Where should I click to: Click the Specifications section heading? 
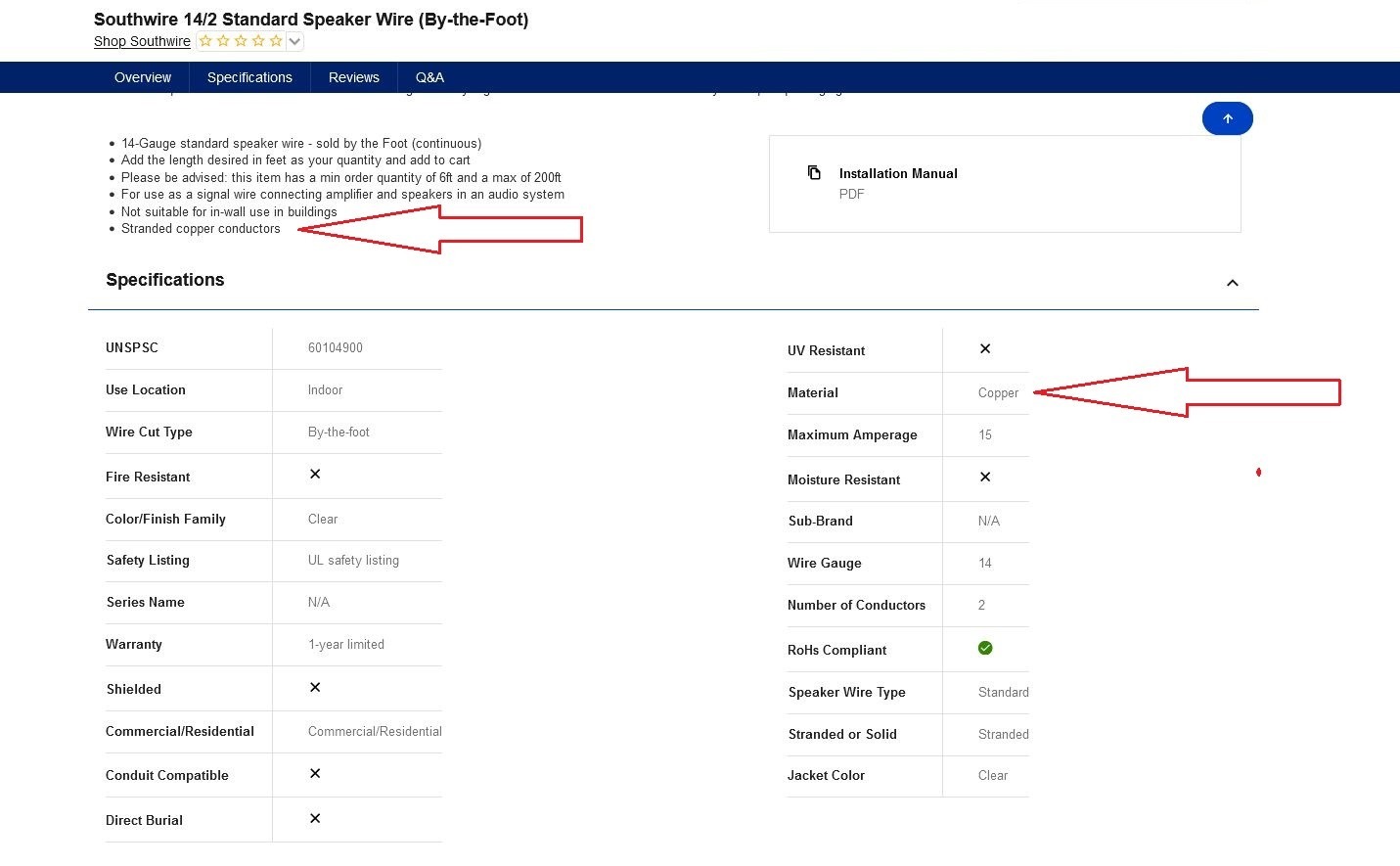(x=165, y=280)
